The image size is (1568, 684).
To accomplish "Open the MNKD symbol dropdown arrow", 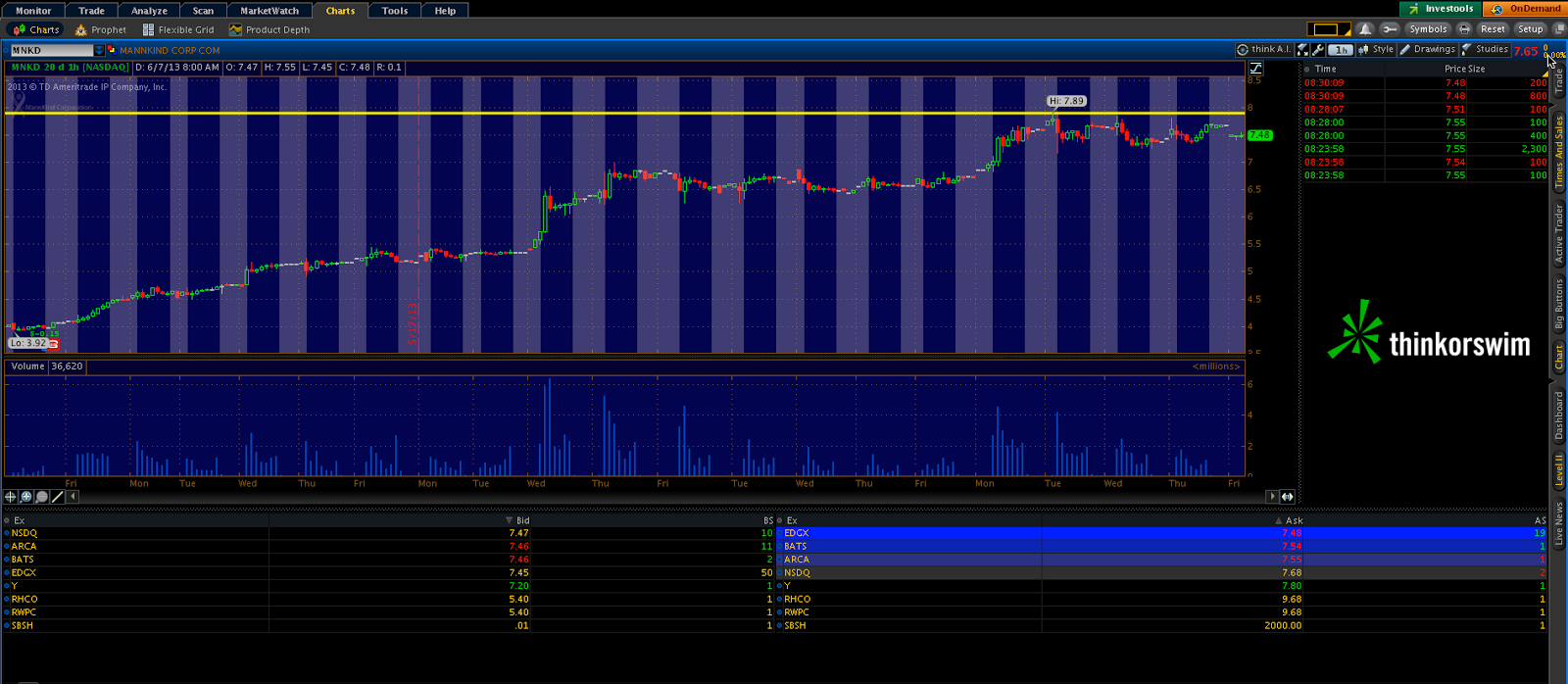I will [x=99, y=50].
